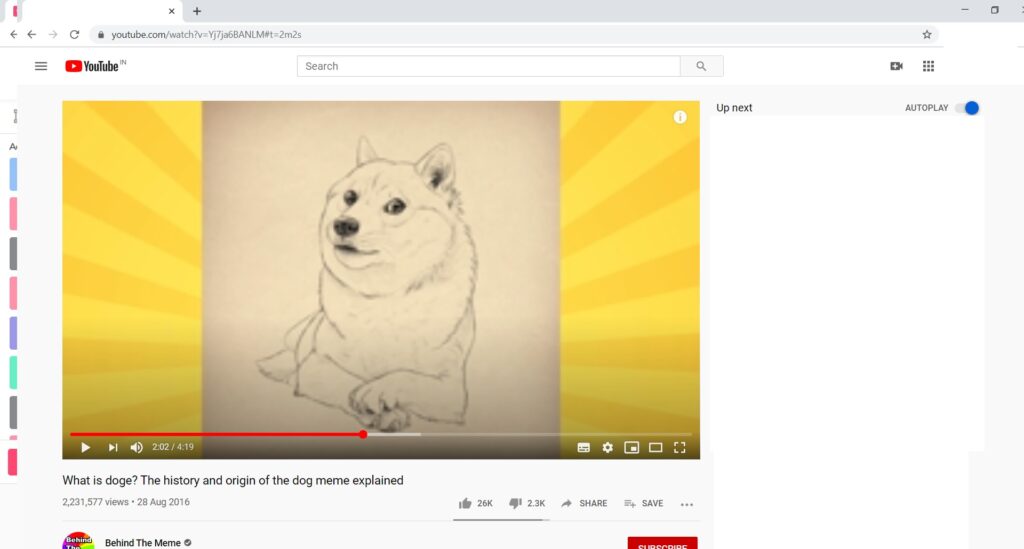
Task: Save video to a playlist
Action: [644, 503]
